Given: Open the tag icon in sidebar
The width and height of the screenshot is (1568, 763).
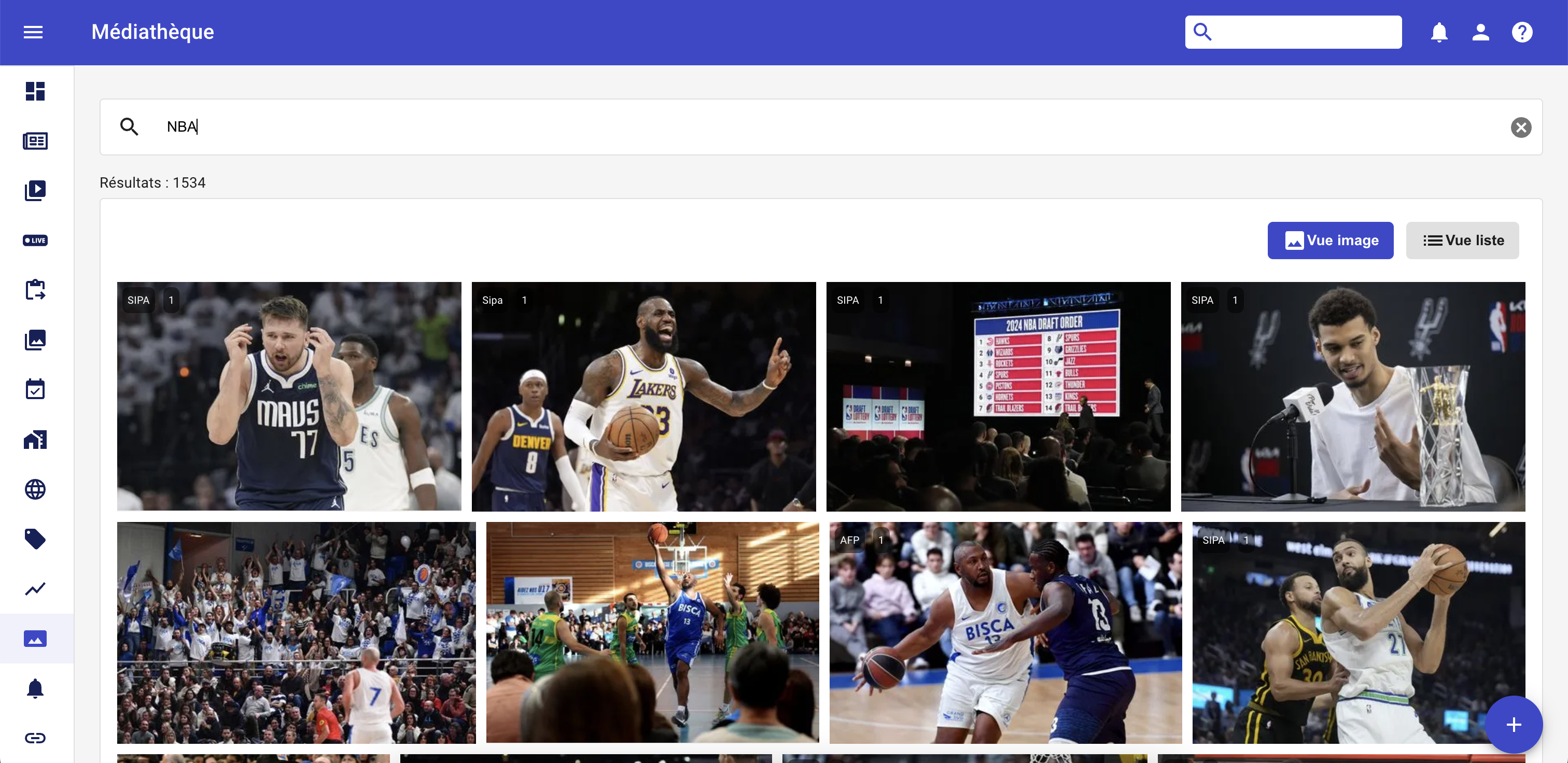Looking at the screenshot, I should (35, 539).
